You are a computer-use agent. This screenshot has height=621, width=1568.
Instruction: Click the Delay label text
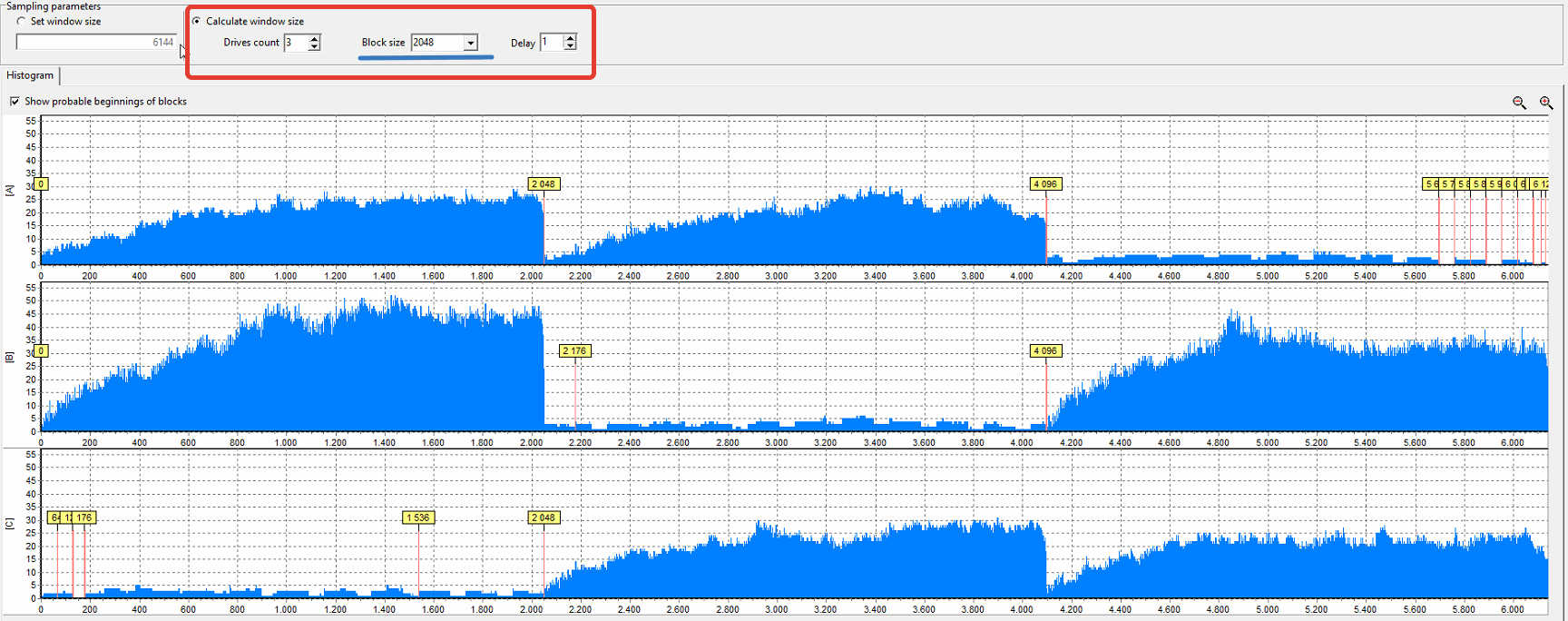[x=523, y=44]
